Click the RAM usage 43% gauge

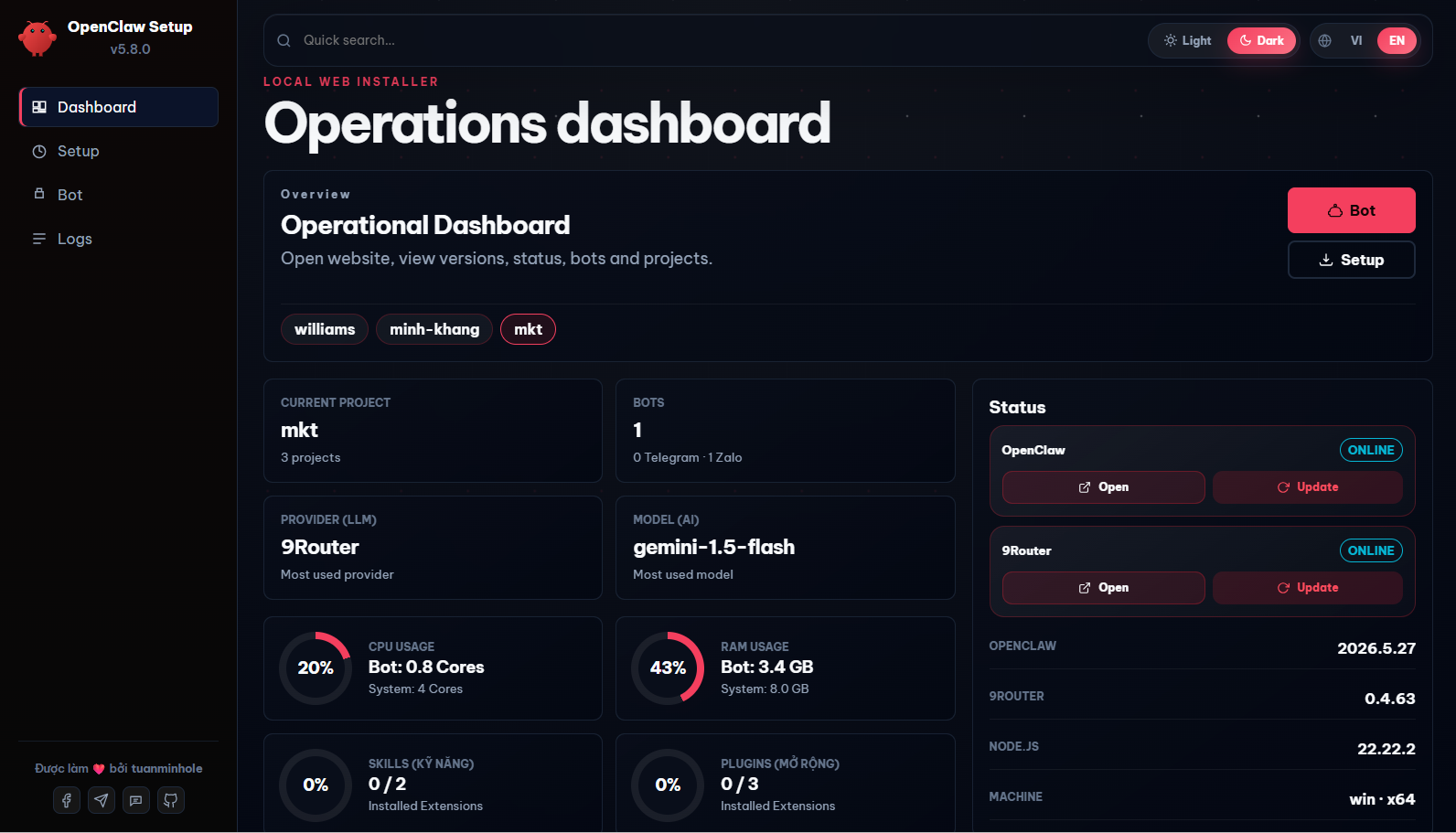pos(668,668)
